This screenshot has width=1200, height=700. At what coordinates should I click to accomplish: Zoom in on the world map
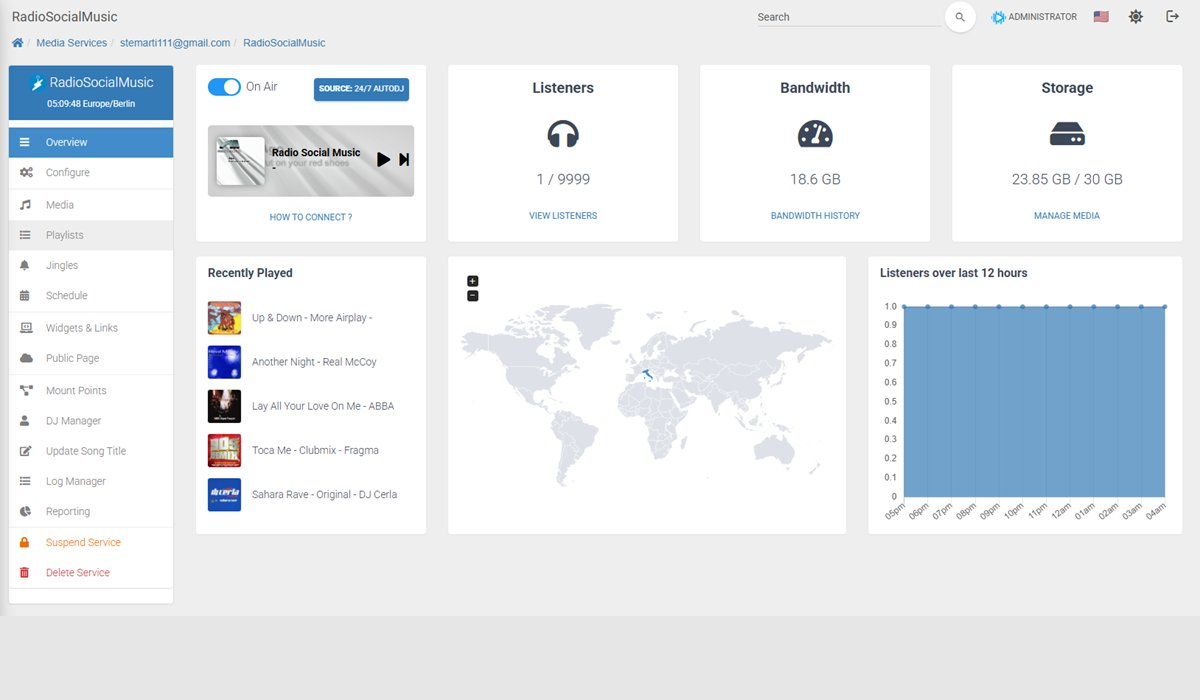click(x=473, y=281)
